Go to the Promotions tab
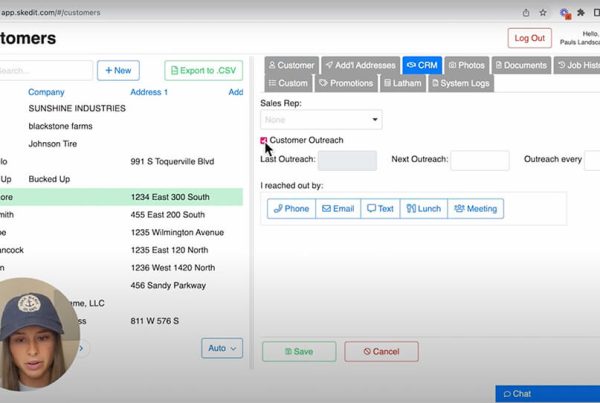The width and height of the screenshot is (600, 403). 346,83
